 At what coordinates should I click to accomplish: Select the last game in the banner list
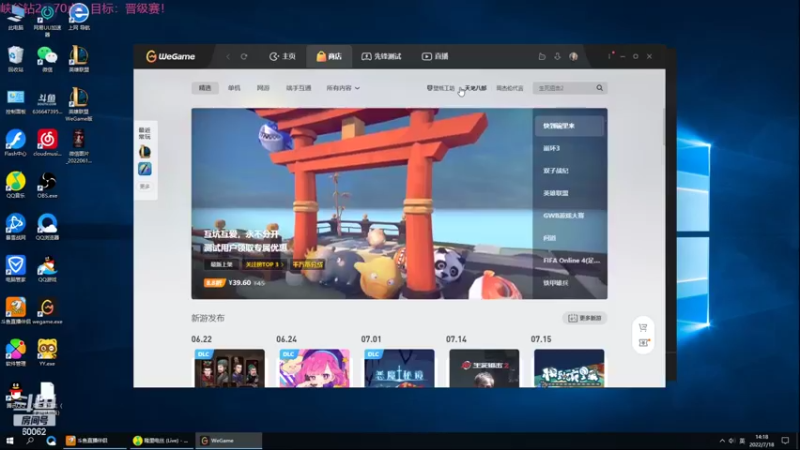click(569, 283)
